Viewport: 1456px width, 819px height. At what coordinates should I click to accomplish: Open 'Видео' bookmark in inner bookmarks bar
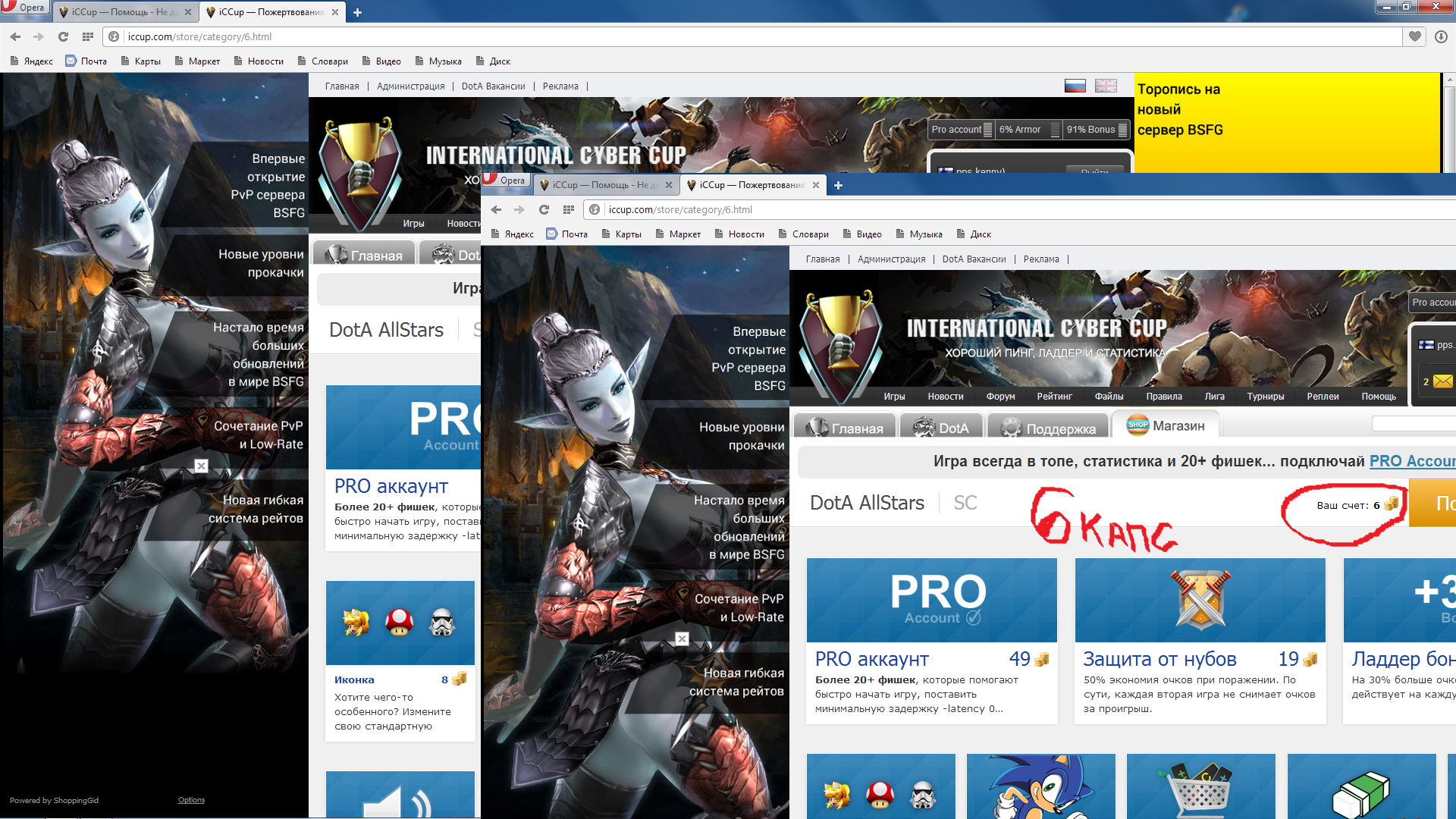tap(861, 234)
